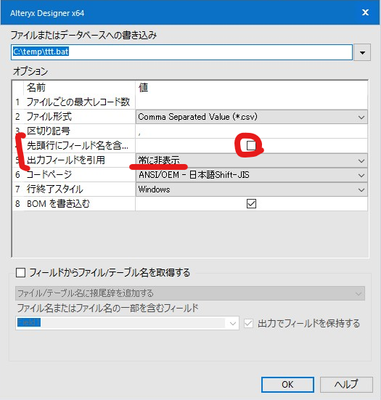Select the コードページ row label

[x=49, y=174]
